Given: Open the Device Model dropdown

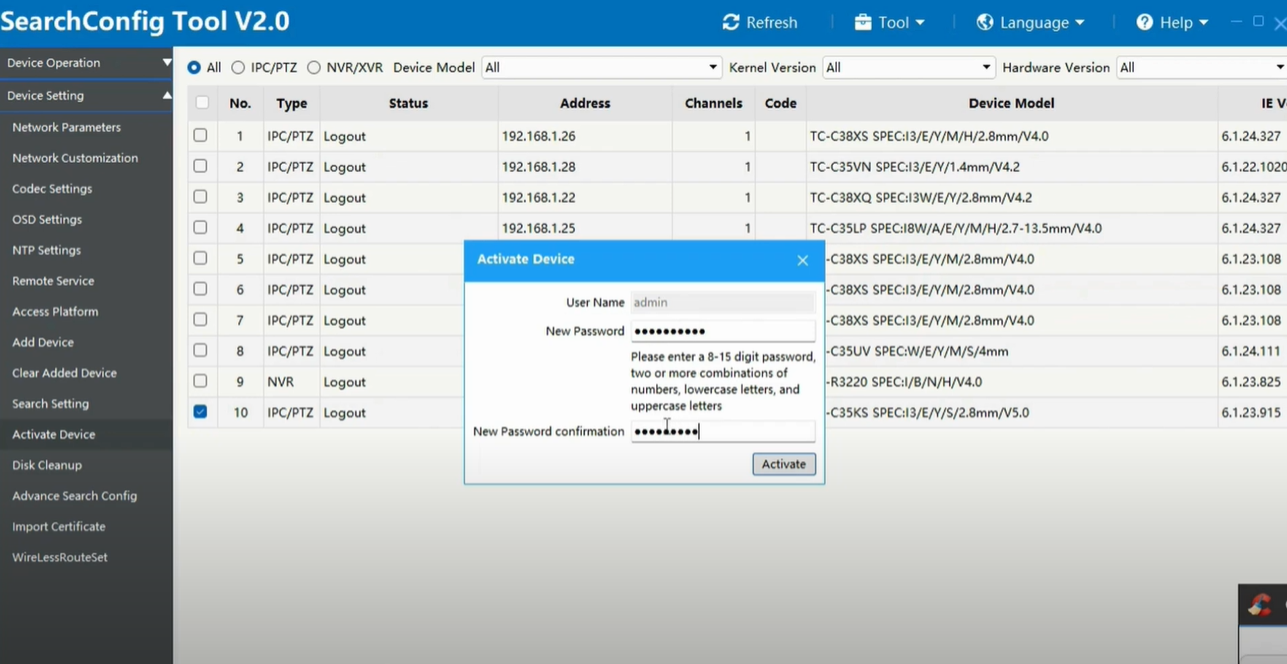Looking at the screenshot, I should (x=714, y=67).
